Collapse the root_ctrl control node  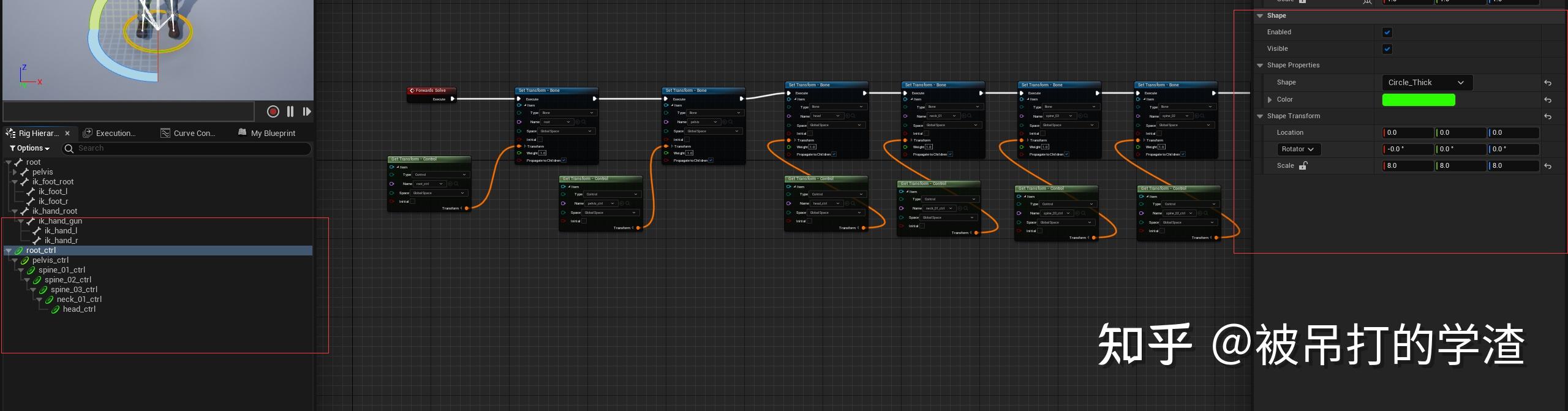[x=9, y=251]
